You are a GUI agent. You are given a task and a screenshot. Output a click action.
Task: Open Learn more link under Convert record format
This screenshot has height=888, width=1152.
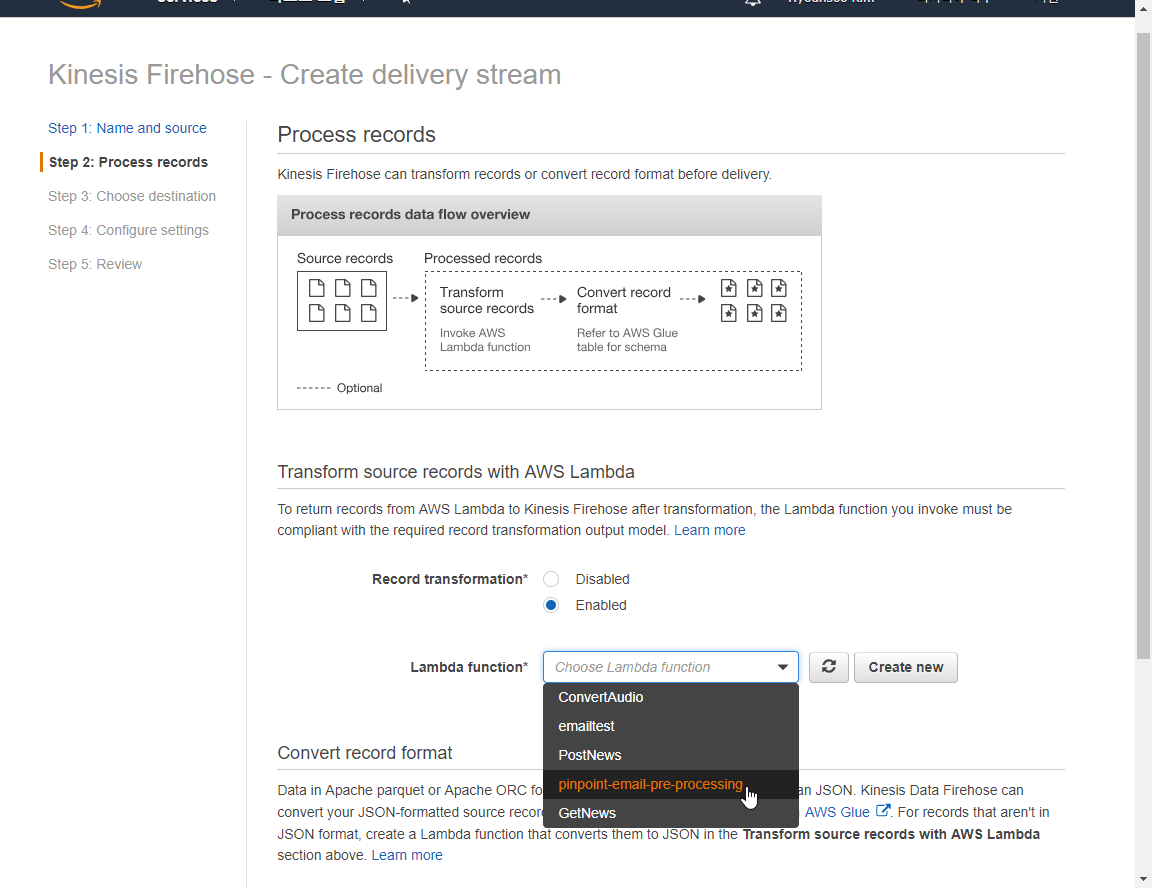coord(406,855)
